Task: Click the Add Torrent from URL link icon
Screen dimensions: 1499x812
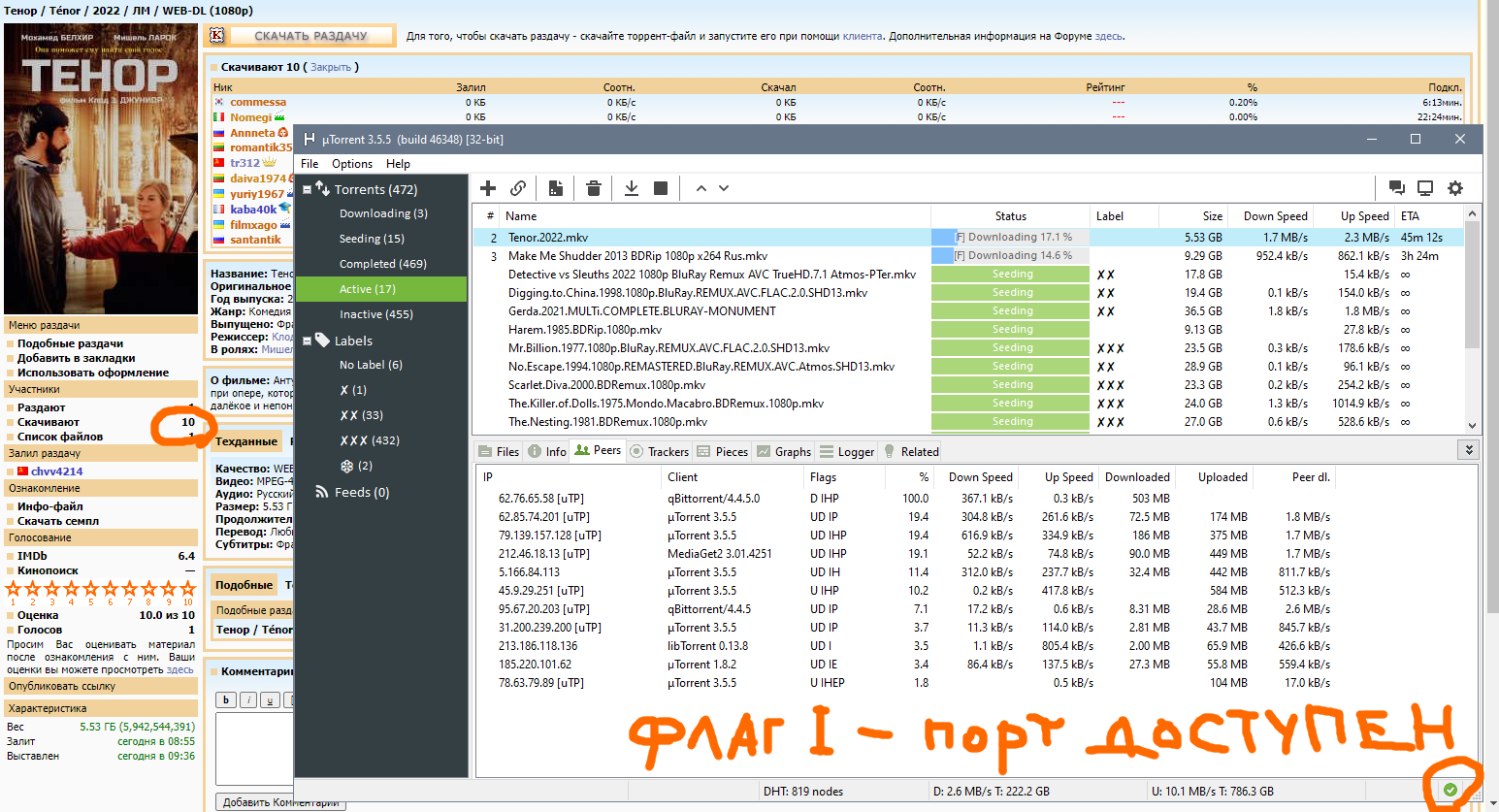Action: 518,188
